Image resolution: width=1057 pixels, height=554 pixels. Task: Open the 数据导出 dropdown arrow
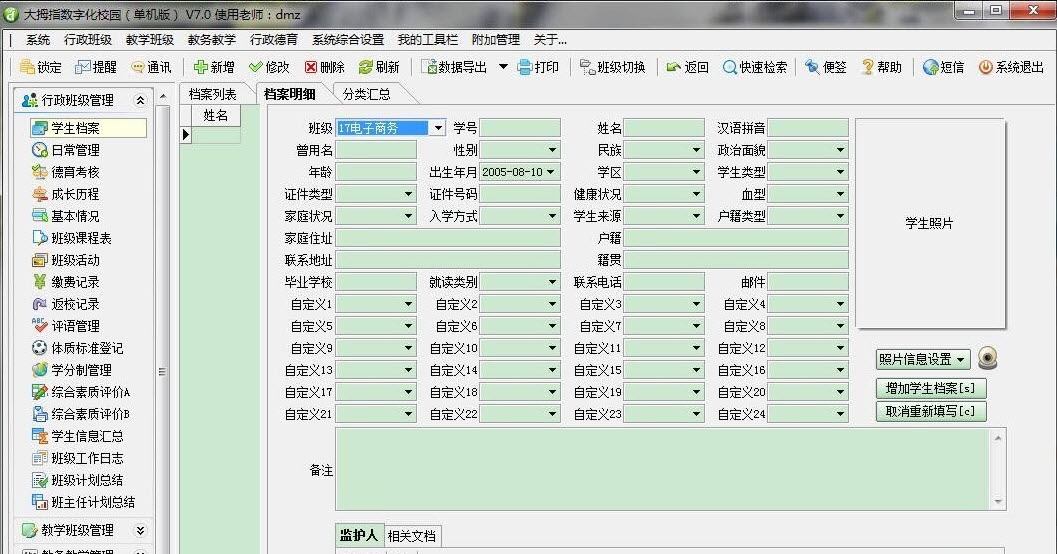point(503,67)
